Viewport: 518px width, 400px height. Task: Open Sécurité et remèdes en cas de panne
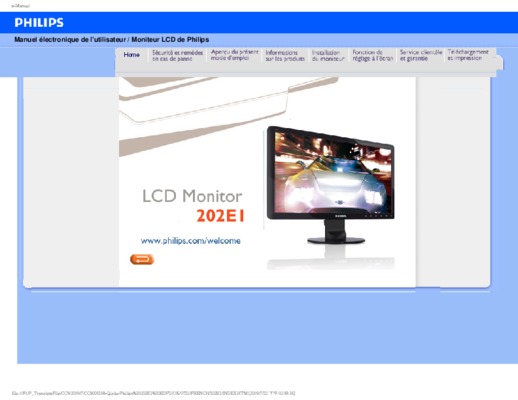pos(177,56)
